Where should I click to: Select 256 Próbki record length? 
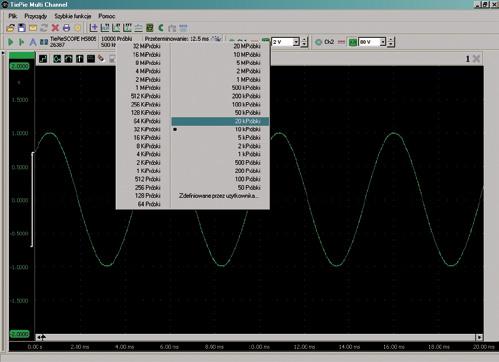[x=143, y=188]
